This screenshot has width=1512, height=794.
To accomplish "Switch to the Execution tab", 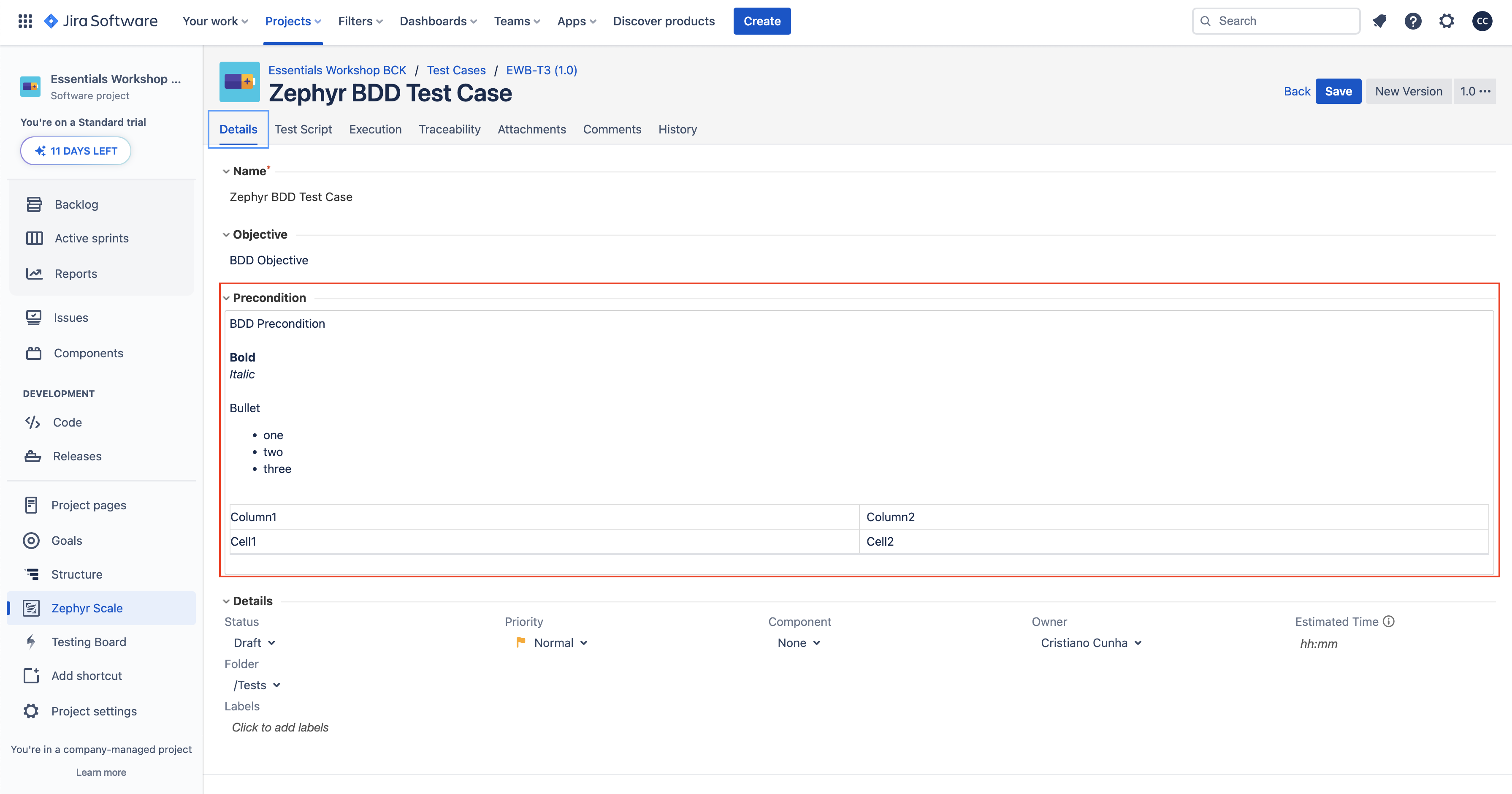I will [x=375, y=129].
